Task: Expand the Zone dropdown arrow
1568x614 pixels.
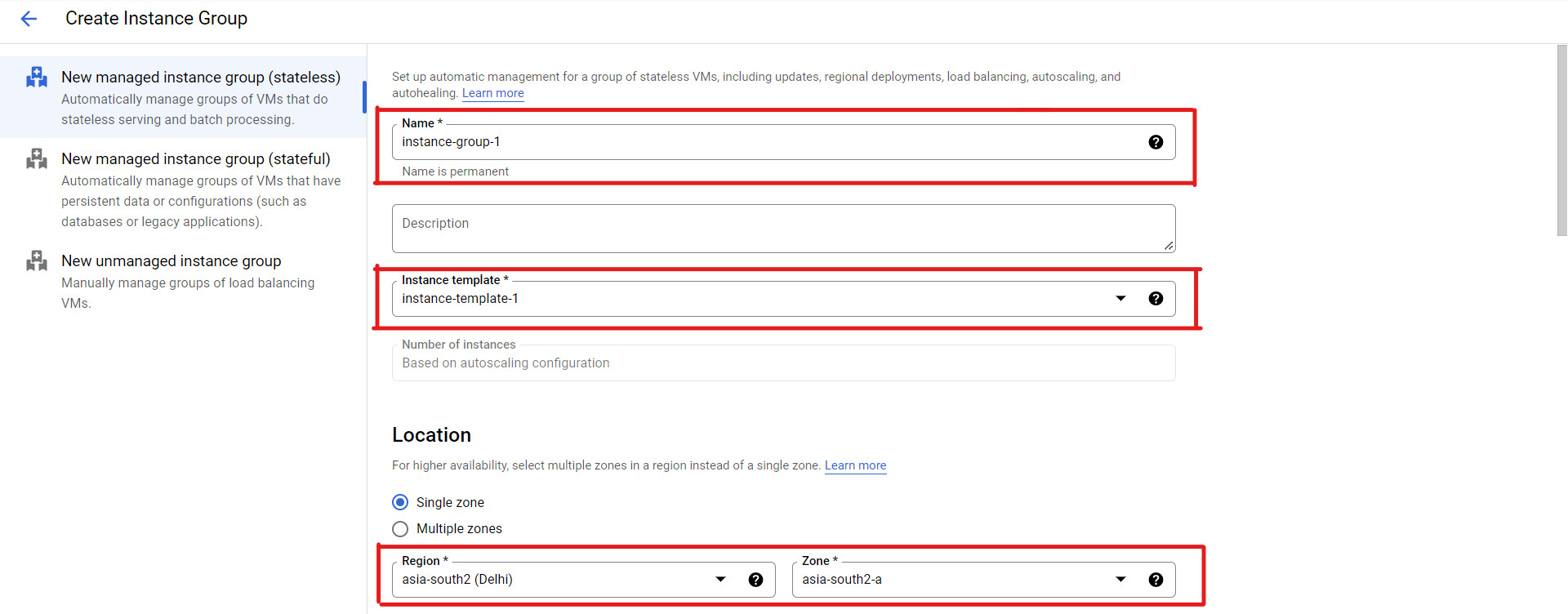Action: pos(1120,580)
